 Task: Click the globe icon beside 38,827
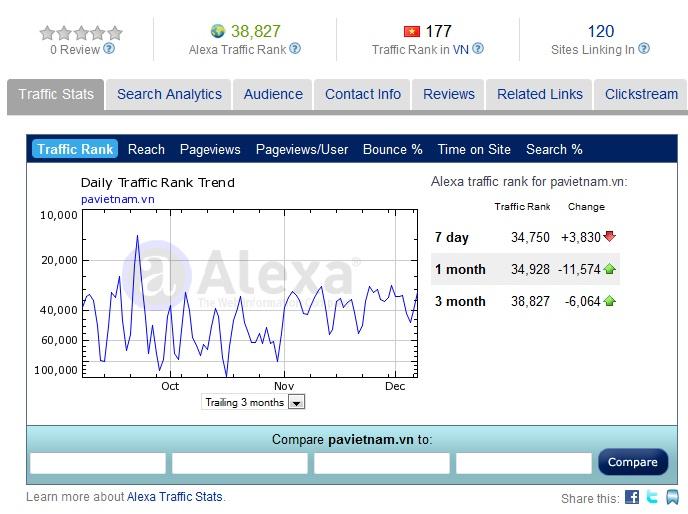tap(218, 31)
